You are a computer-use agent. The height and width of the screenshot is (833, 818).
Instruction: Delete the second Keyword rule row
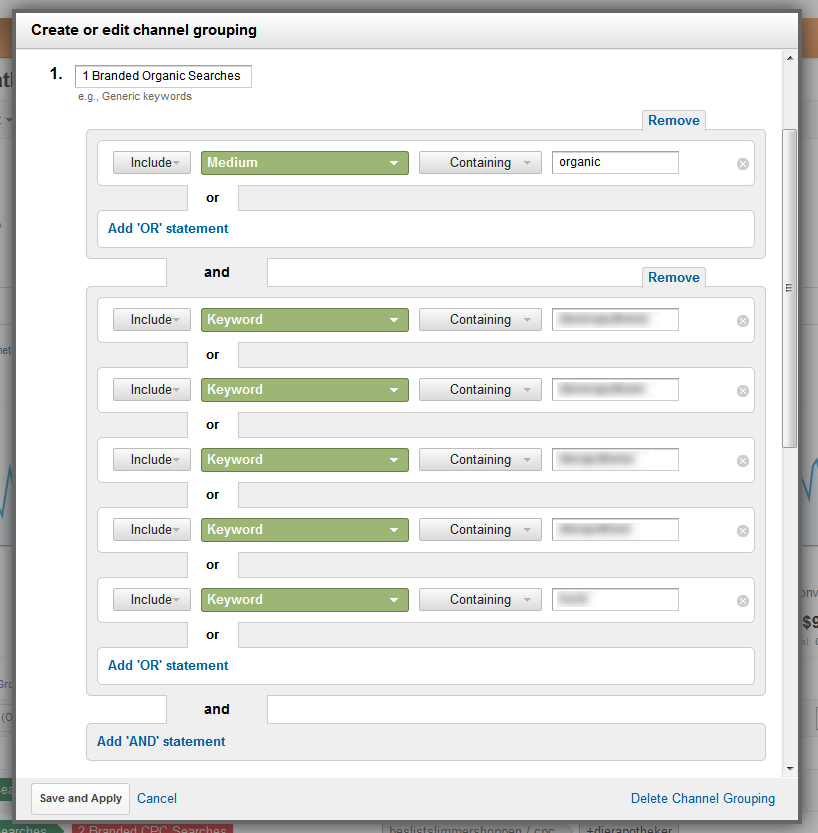click(743, 391)
